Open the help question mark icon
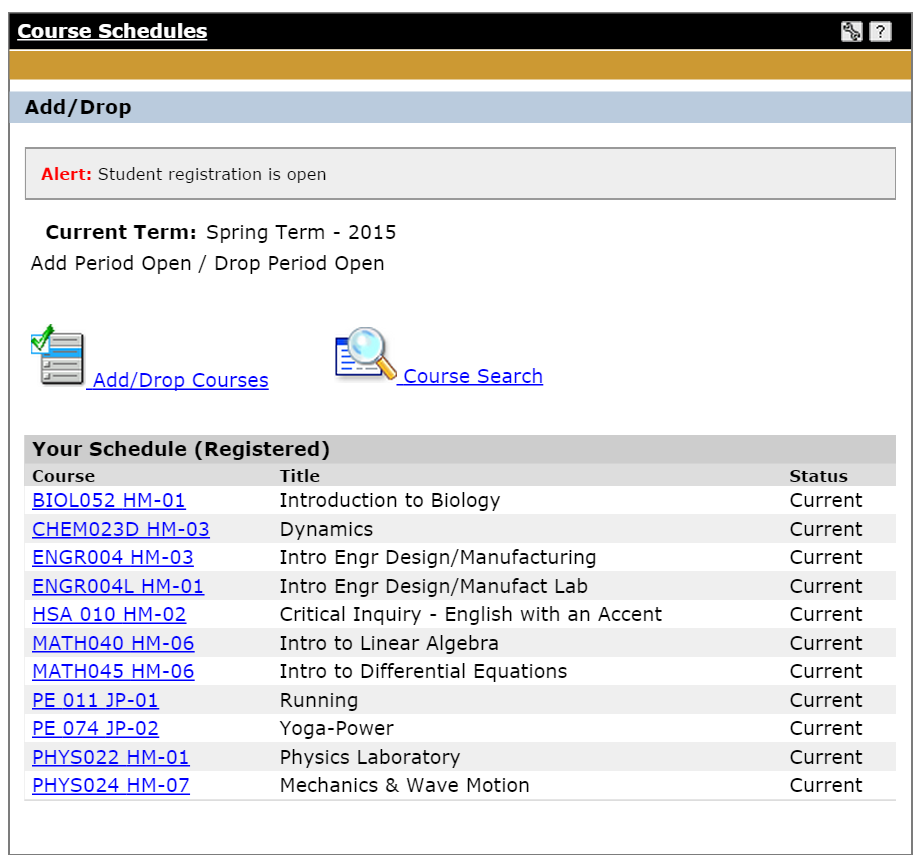This screenshot has width=924, height=862. [880, 31]
